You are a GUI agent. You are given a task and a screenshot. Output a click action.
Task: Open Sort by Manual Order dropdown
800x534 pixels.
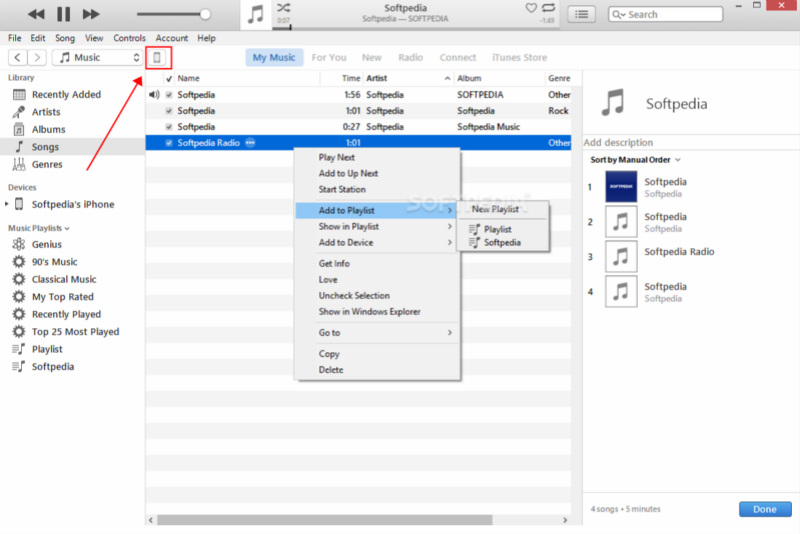pyautogui.click(x=635, y=160)
